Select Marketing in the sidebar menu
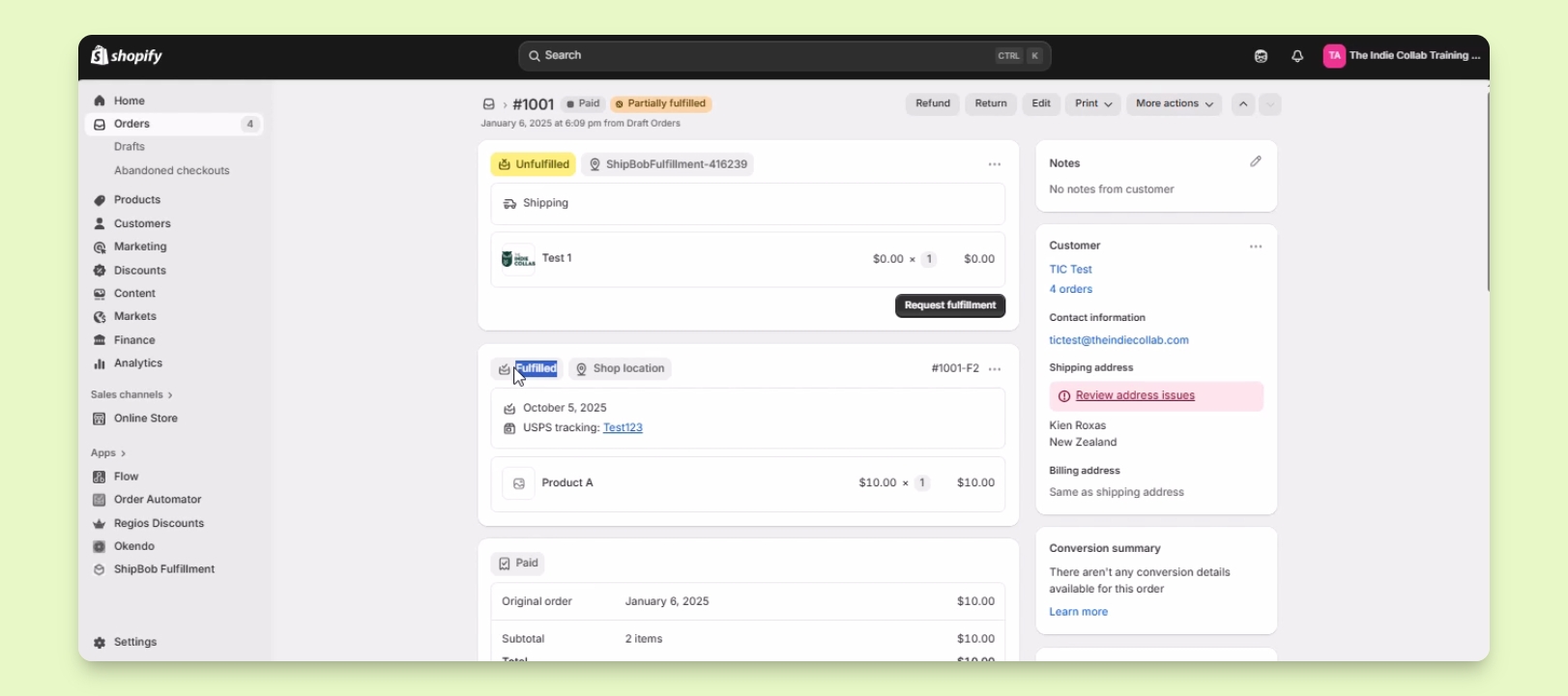Screen dimensions: 1568x696 (x=140, y=247)
